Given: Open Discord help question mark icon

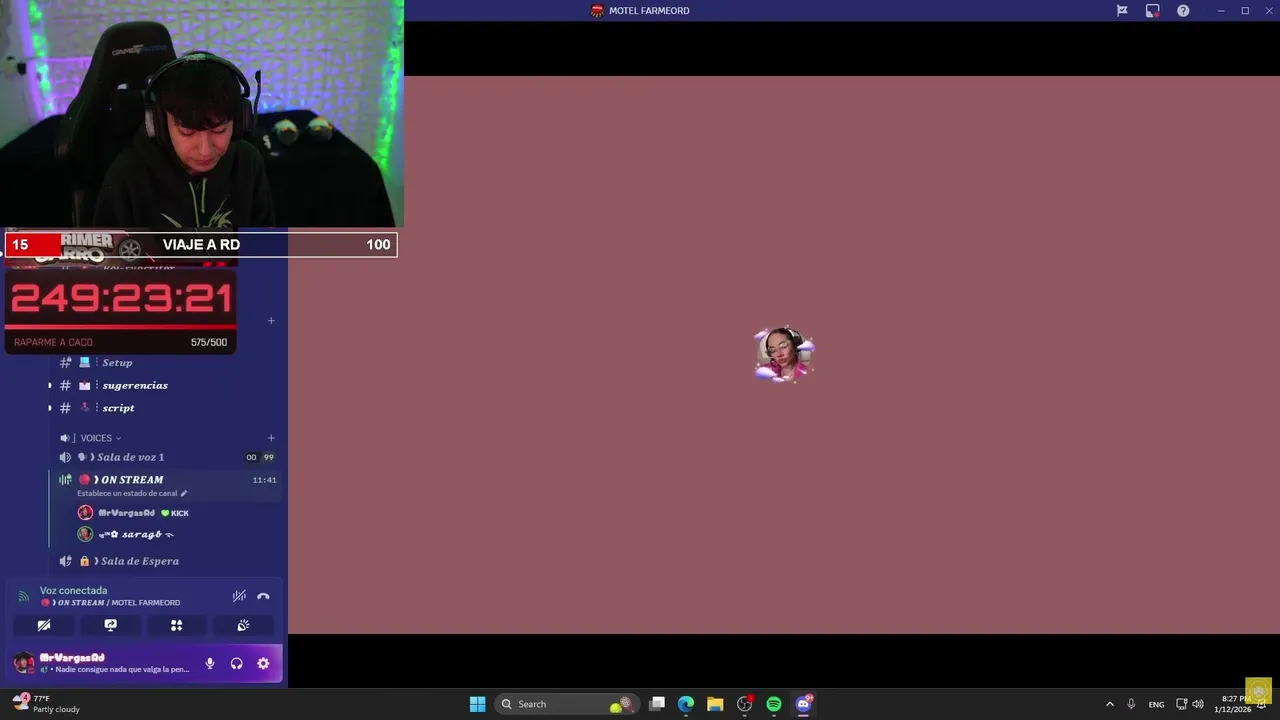Looking at the screenshot, I should pyautogui.click(x=1183, y=11).
